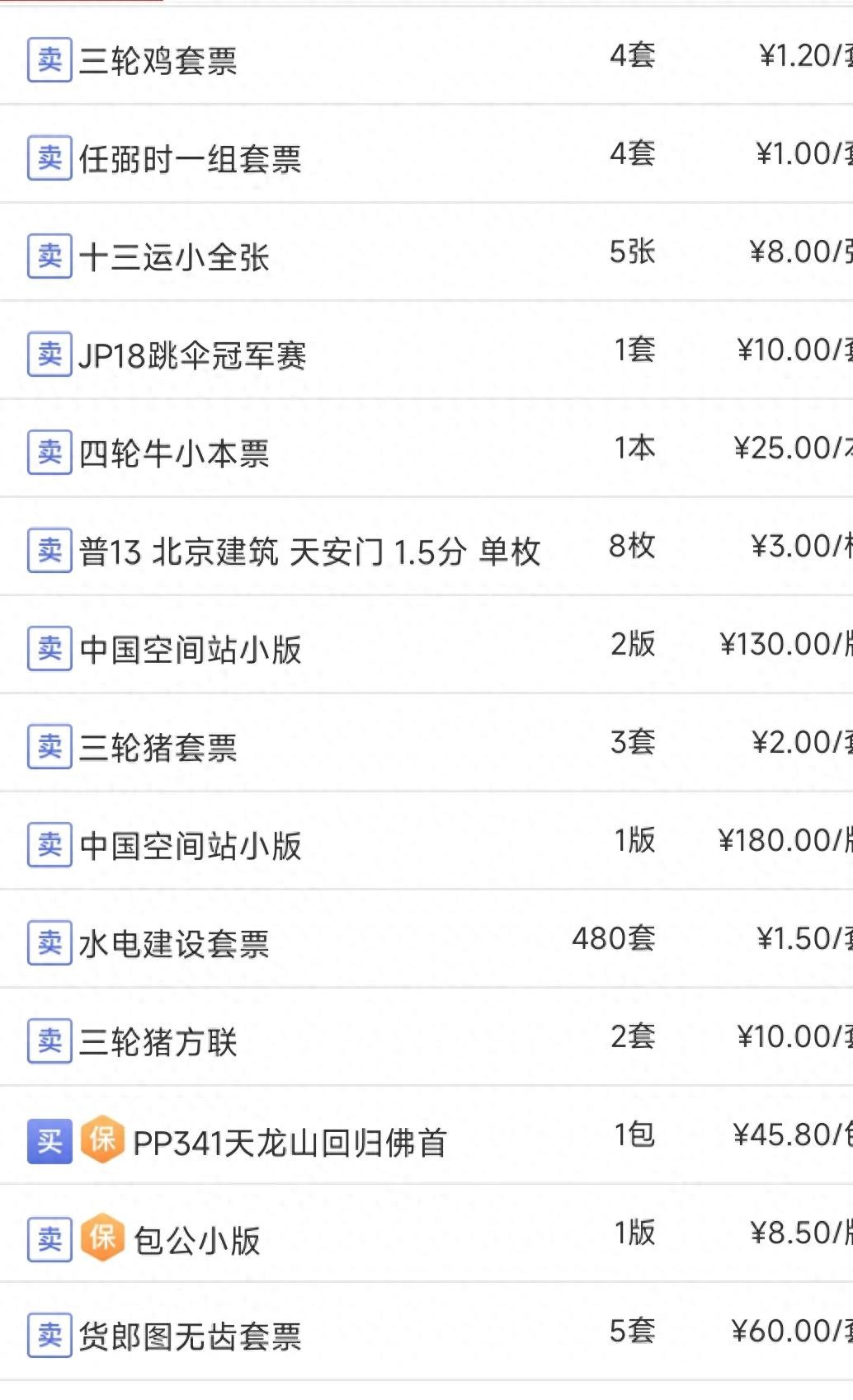Open the 中国空间站小版 listing priced ¥130.00

pyautogui.click(x=191, y=650)
